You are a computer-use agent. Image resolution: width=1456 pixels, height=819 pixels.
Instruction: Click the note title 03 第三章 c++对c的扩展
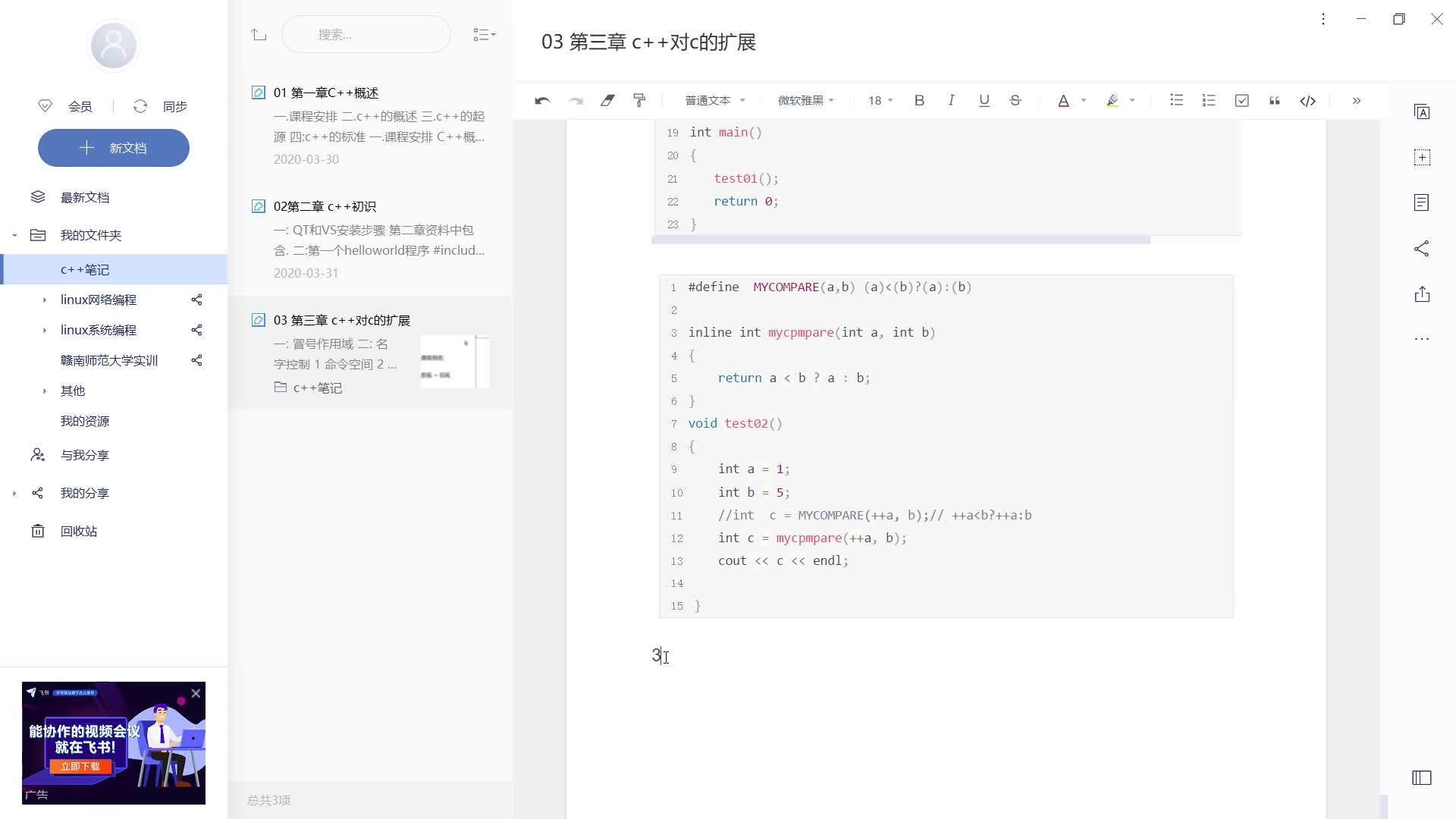click(x=648, y=42)
